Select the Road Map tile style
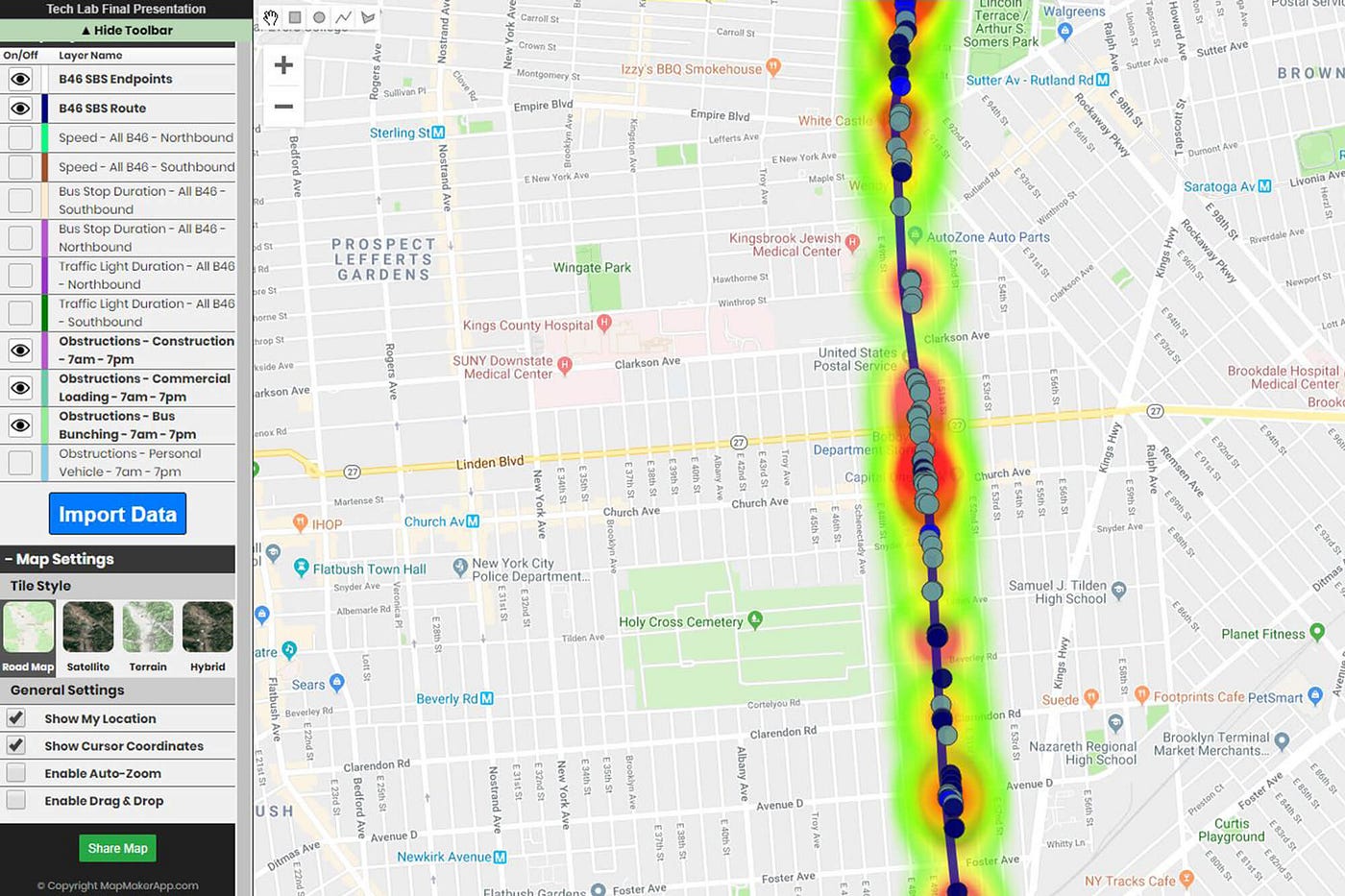 point(28,637)
